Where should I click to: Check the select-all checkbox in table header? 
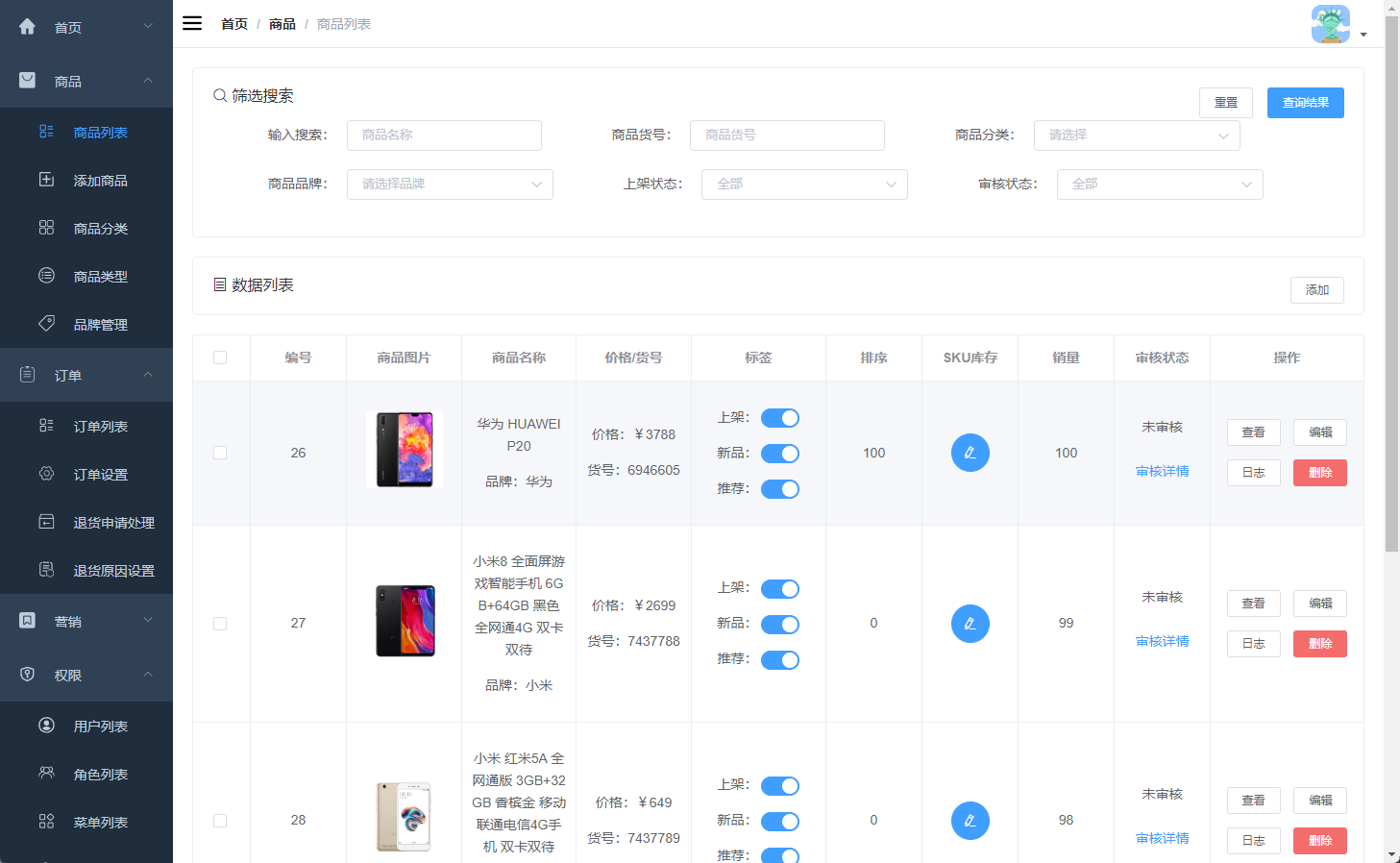click(220, 358)
